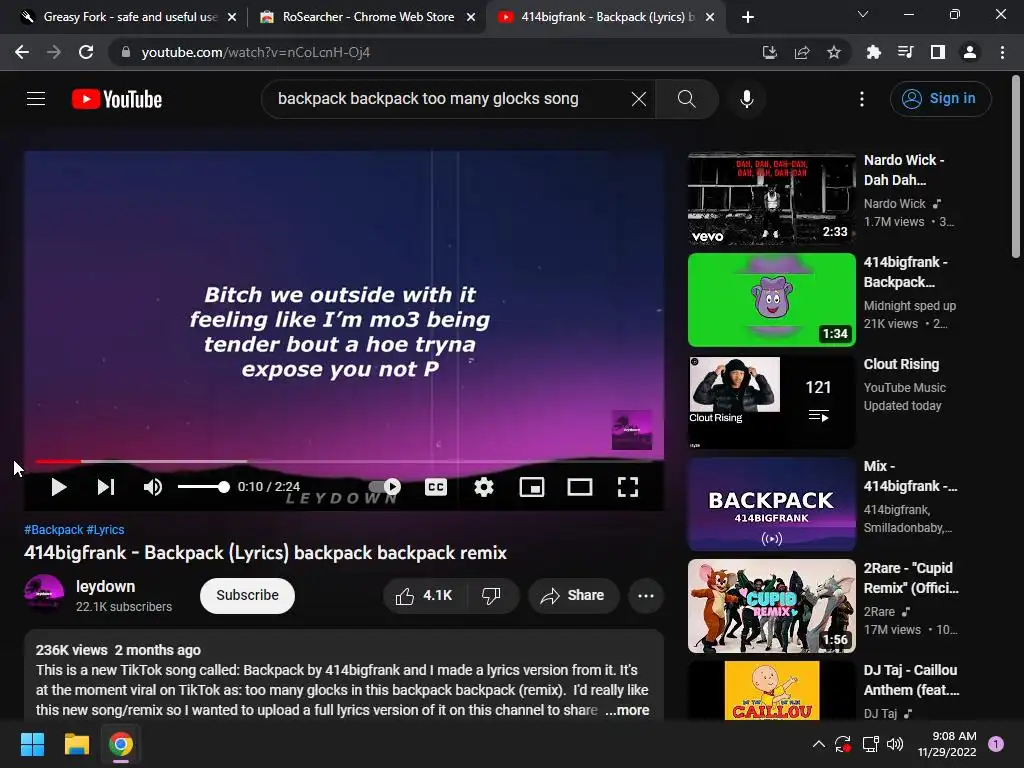Screen dimensions: 1024x768
Task: Skip to the next video
Action: coord(106,487)
